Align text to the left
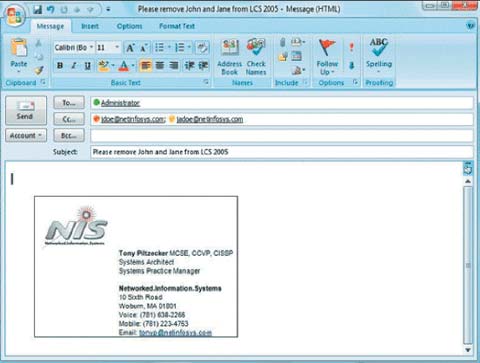This screenshot has width=480, height=363. click(146, 66)
